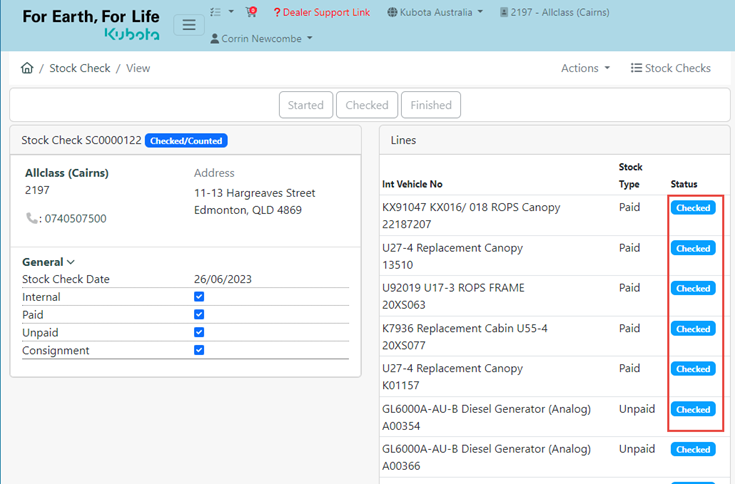The height and width of the screenshot is (484, 735).
Task: Click Checked status badge for KX91047 line
Action: (692, 208)
